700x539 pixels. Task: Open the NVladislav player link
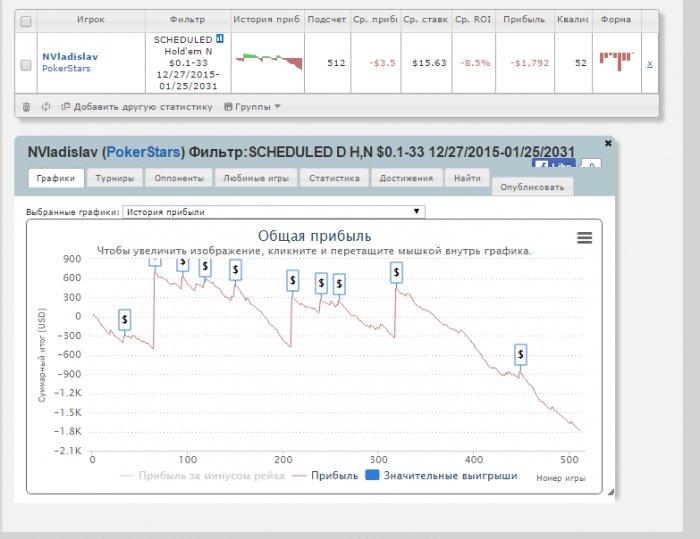coord(70,57)
